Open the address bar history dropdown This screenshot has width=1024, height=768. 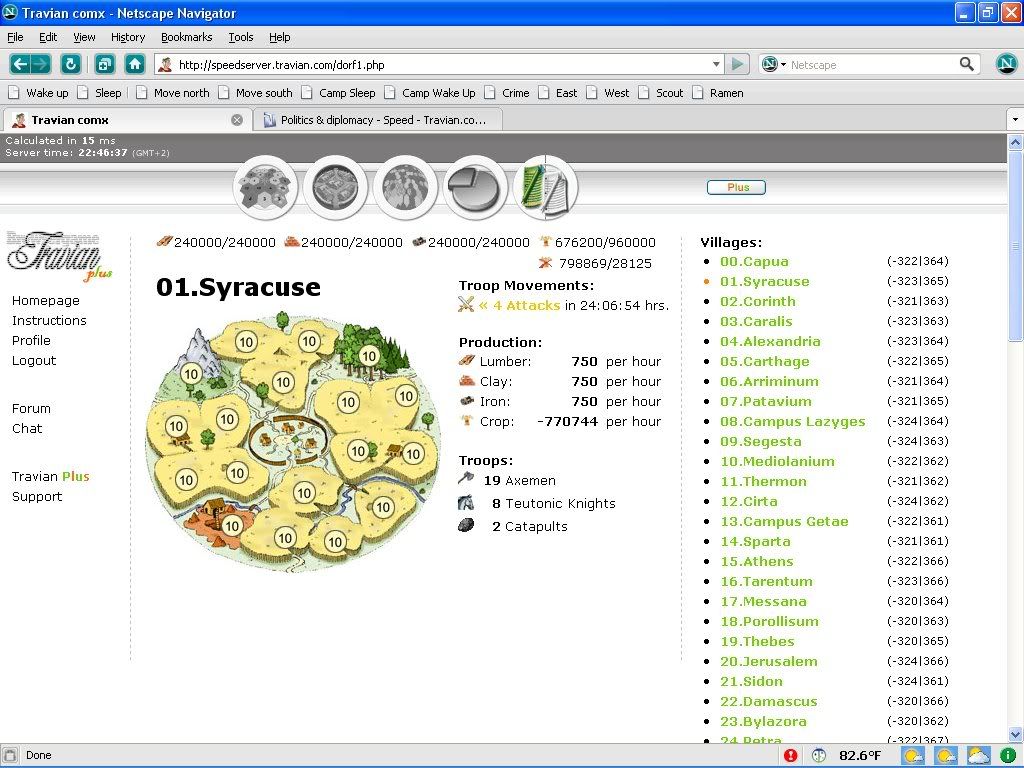[716, 64]
